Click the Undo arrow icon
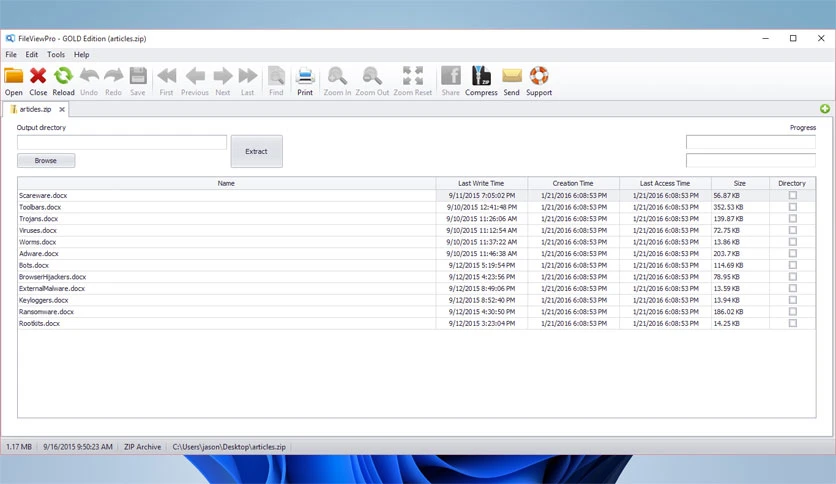Viewport: 836px width, 484px height. [x=89, y=76]
